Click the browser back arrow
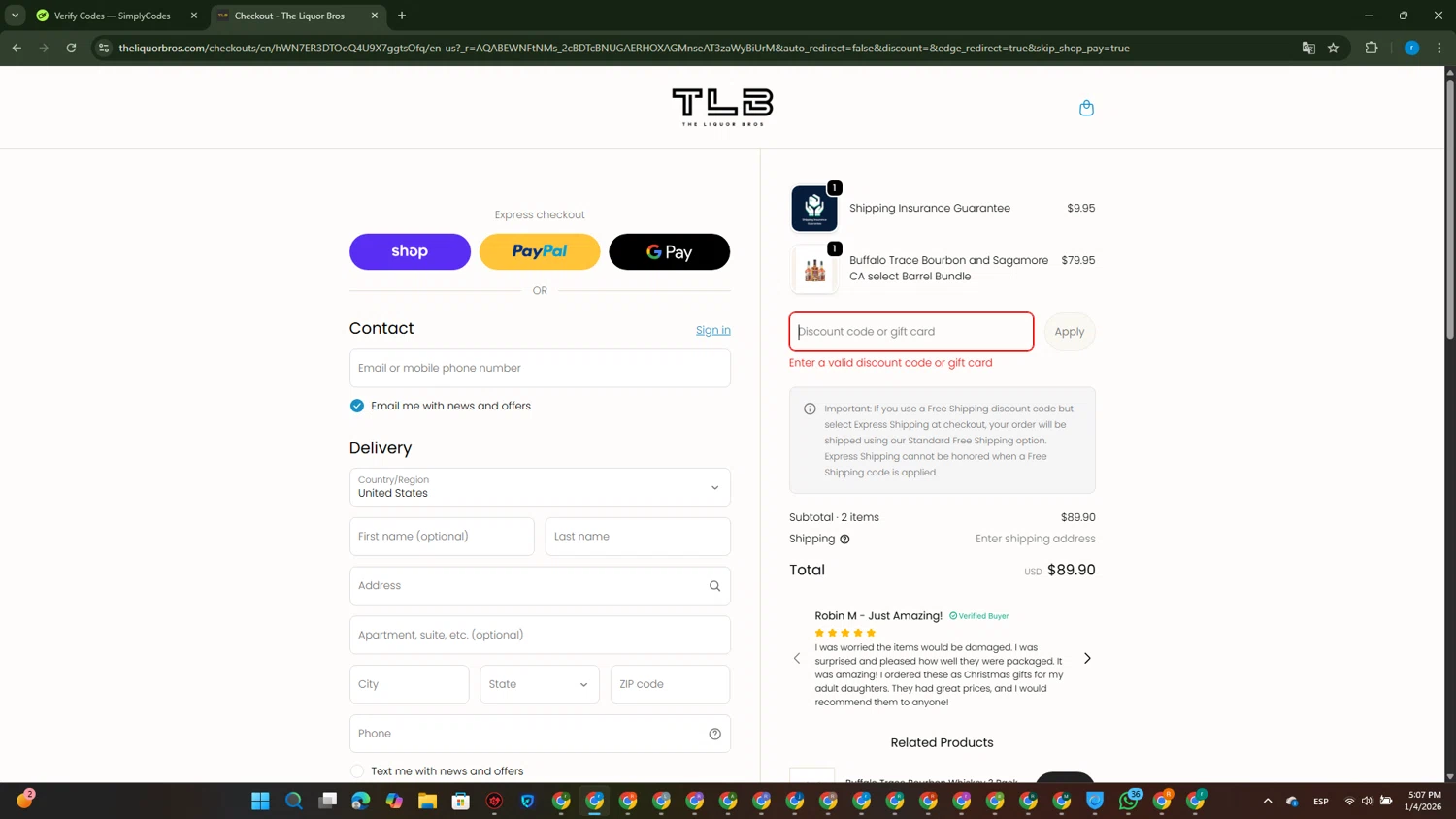The image size is (1456, 819). (17, 48)
